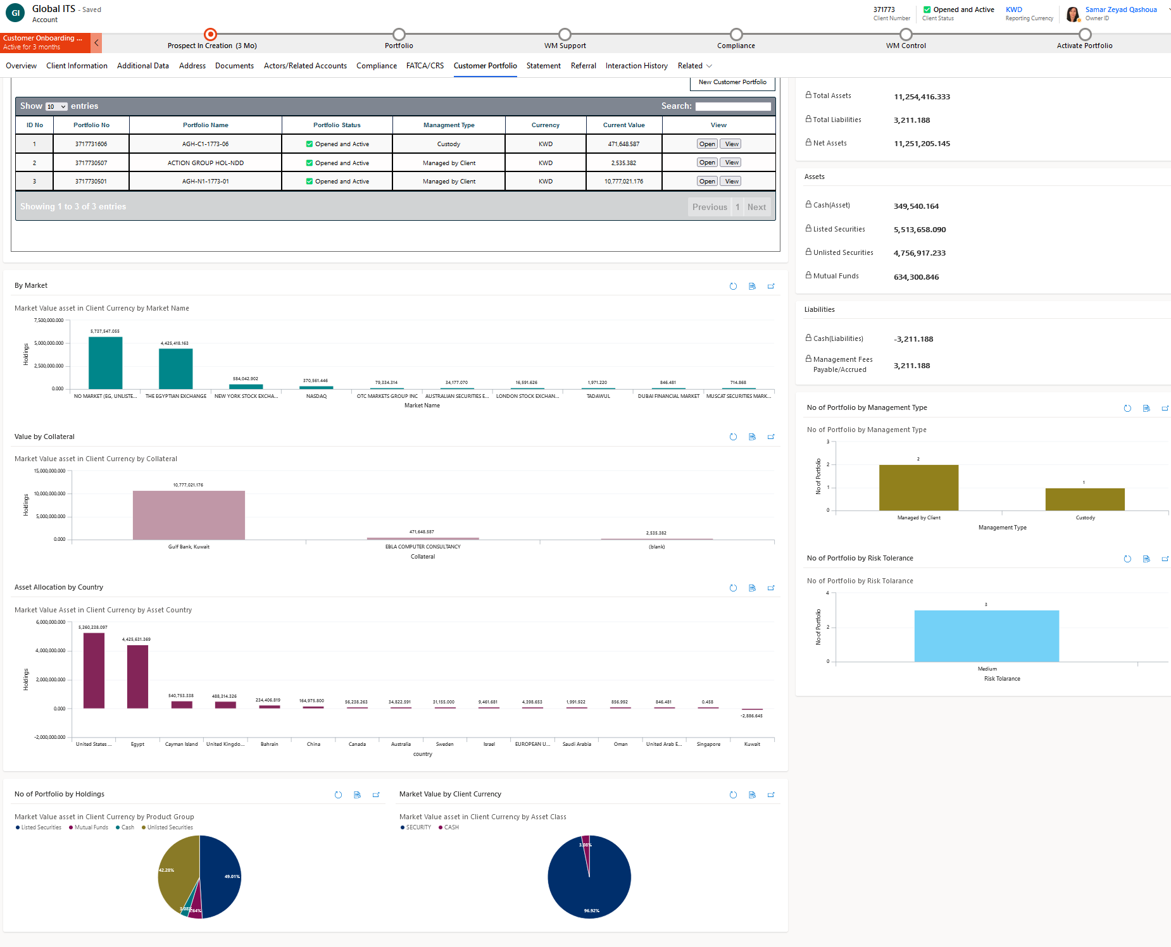The width and height of the screenshot is (1171, 947).
Task: Open the Interaction History tab
Action: coord(636,66)
